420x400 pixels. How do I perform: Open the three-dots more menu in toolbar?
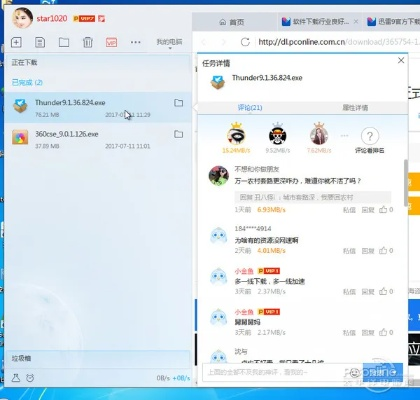click(x=135, y=42)
